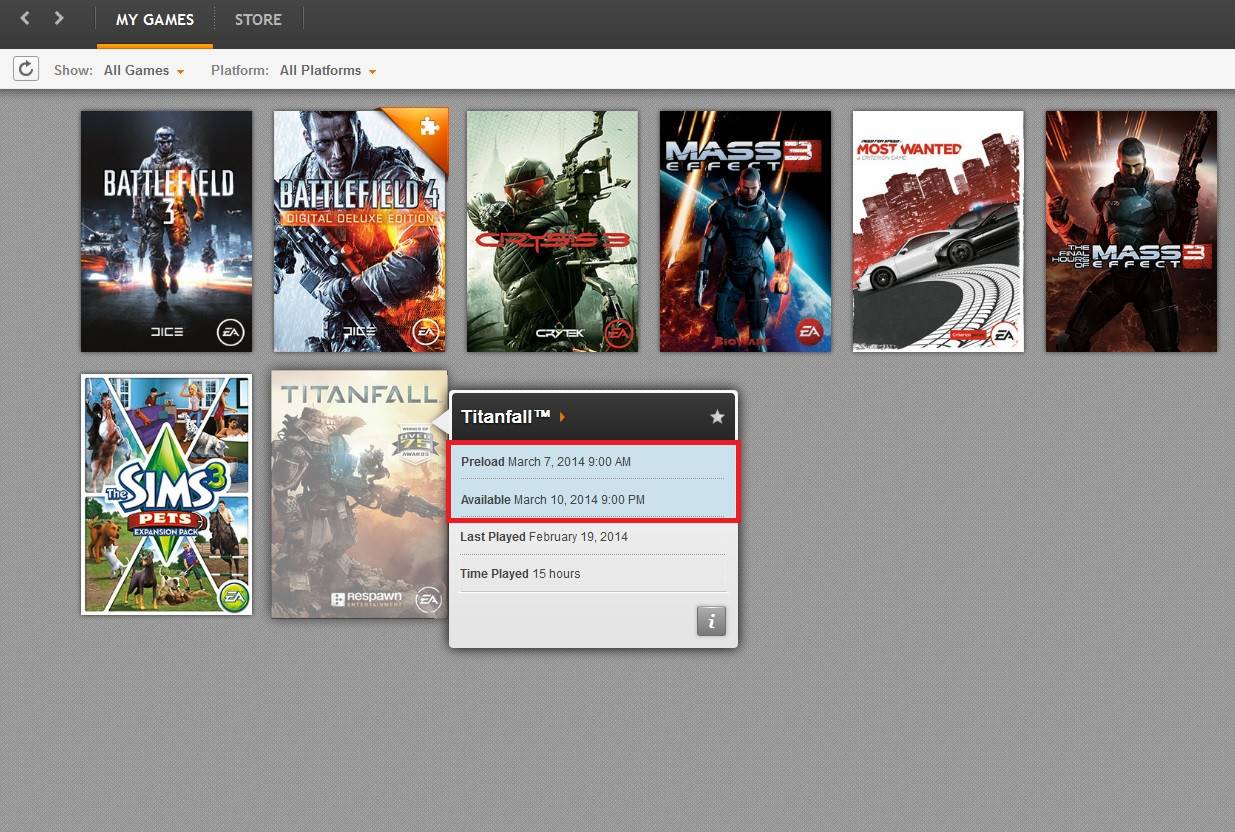Open Titanfall info with the i button
Viewport: 1235px width, 832px height.
click(x=711, y=621)
